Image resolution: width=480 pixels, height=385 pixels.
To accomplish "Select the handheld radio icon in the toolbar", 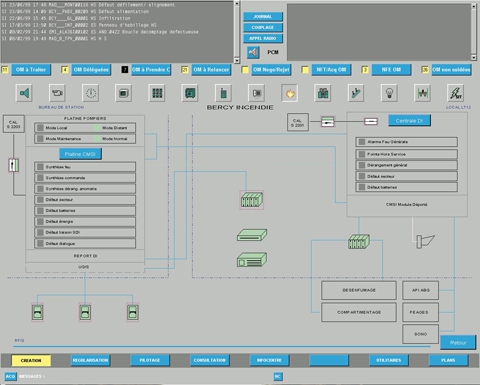I will tap(223, 93).
